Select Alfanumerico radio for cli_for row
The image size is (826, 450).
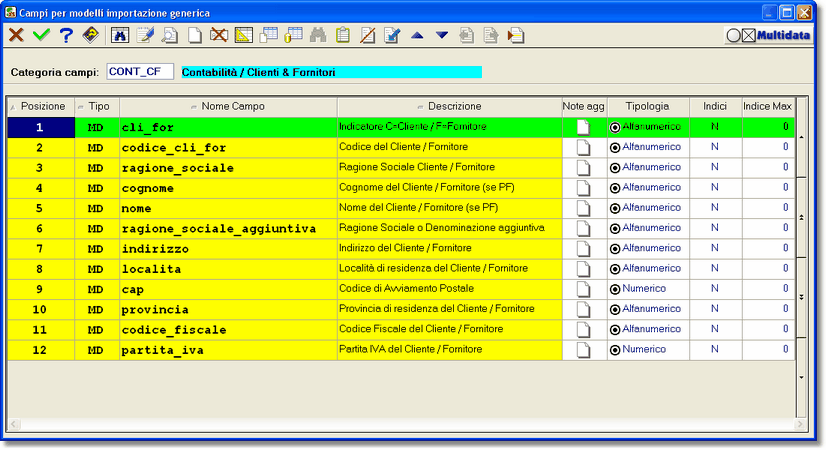(x=615, y=127)
